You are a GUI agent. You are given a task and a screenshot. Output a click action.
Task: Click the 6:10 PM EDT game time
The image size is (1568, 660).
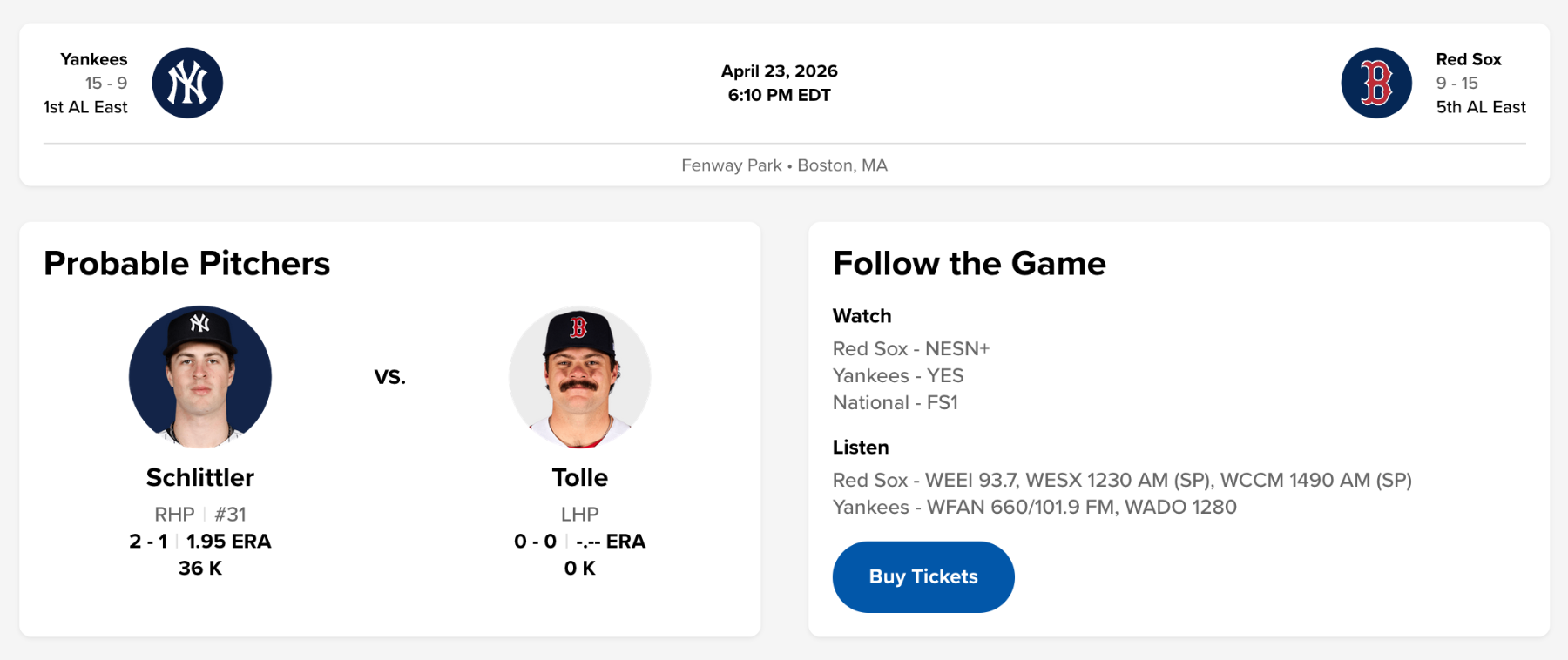[x=779, y=95]
